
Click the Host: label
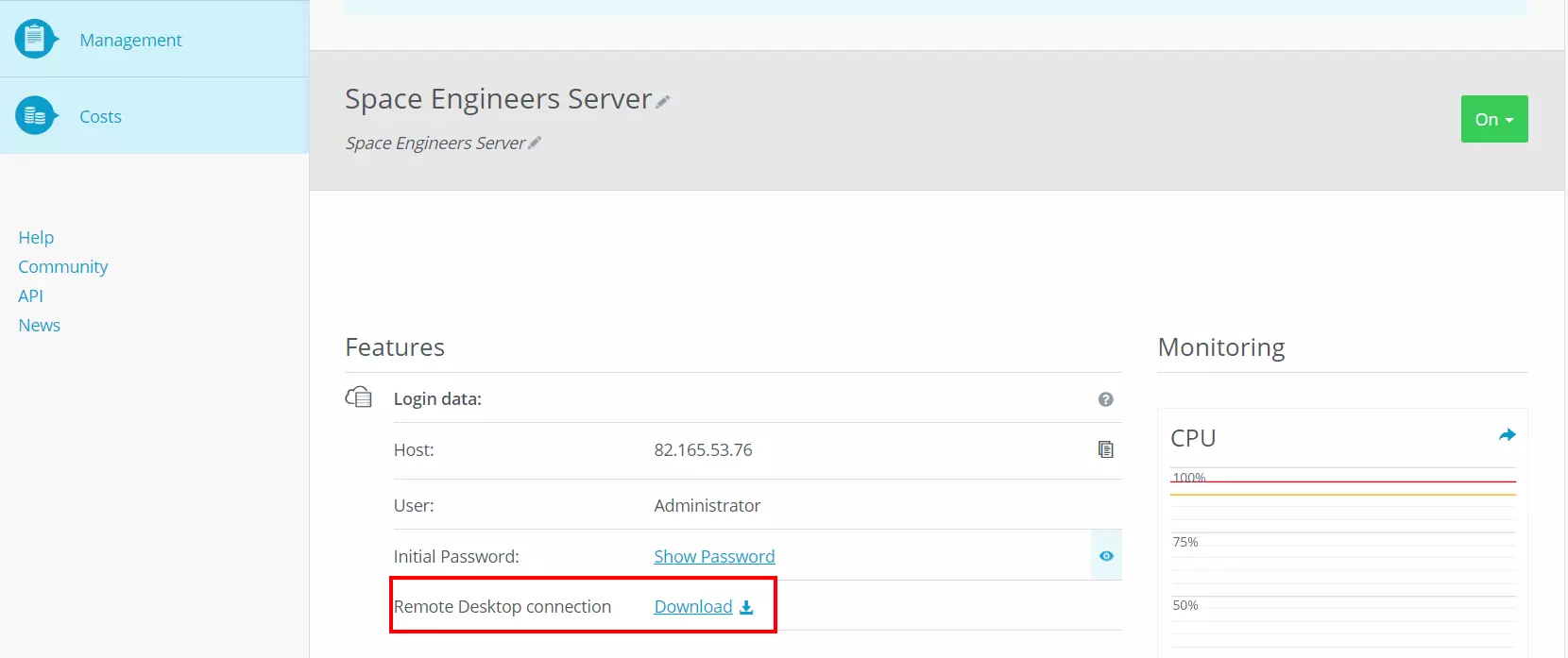click(414, 450)
